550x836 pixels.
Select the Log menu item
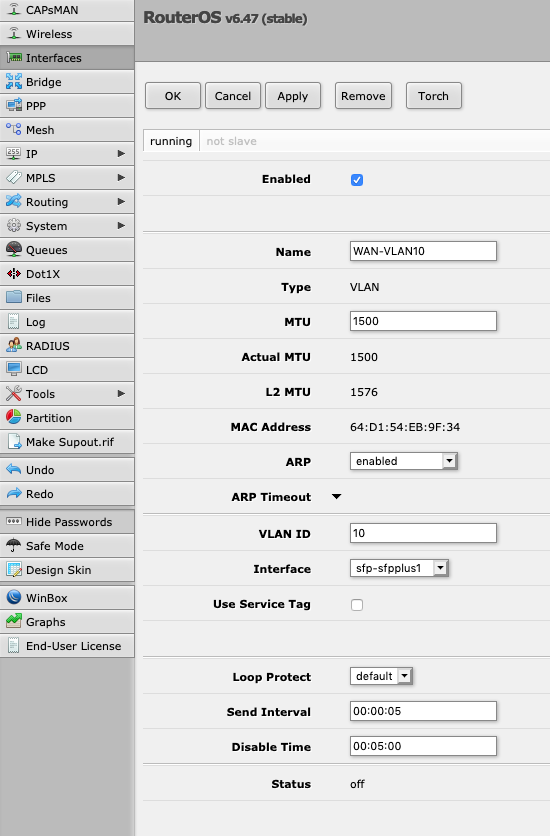[x=67, y=321]
